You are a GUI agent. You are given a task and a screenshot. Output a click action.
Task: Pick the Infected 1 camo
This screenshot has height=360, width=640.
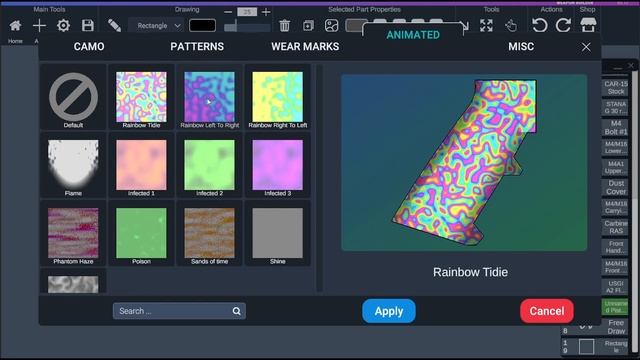tap(141, 165)
